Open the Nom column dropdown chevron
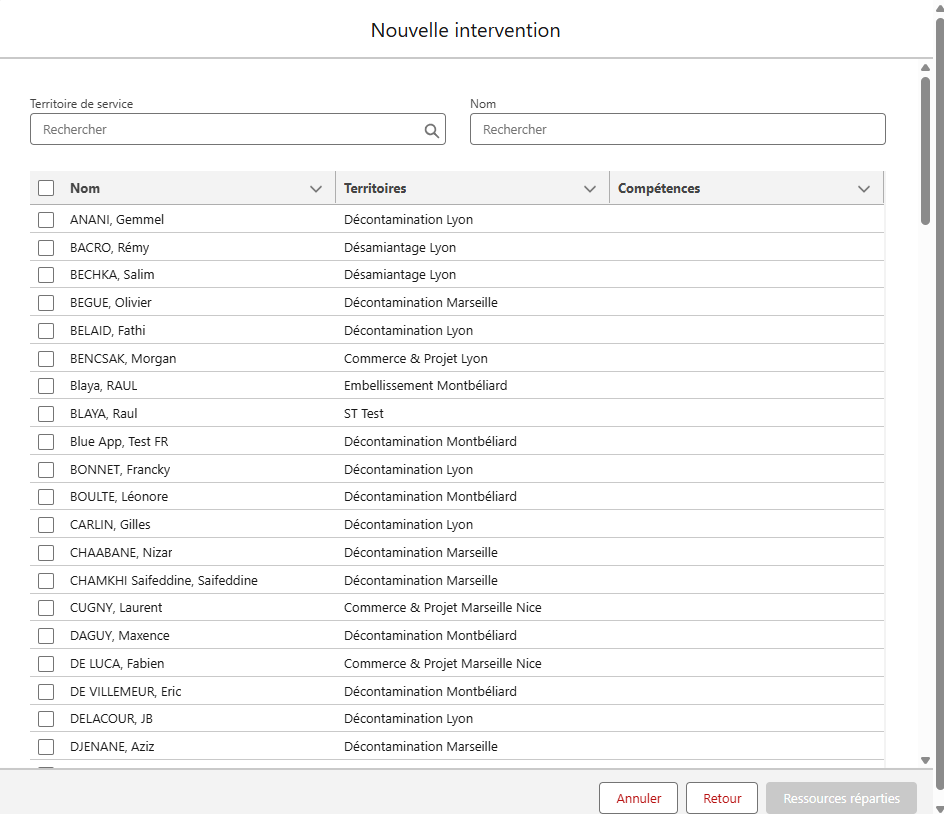Image resolution: width=944 pixels, height=814 pixels. 315,189
